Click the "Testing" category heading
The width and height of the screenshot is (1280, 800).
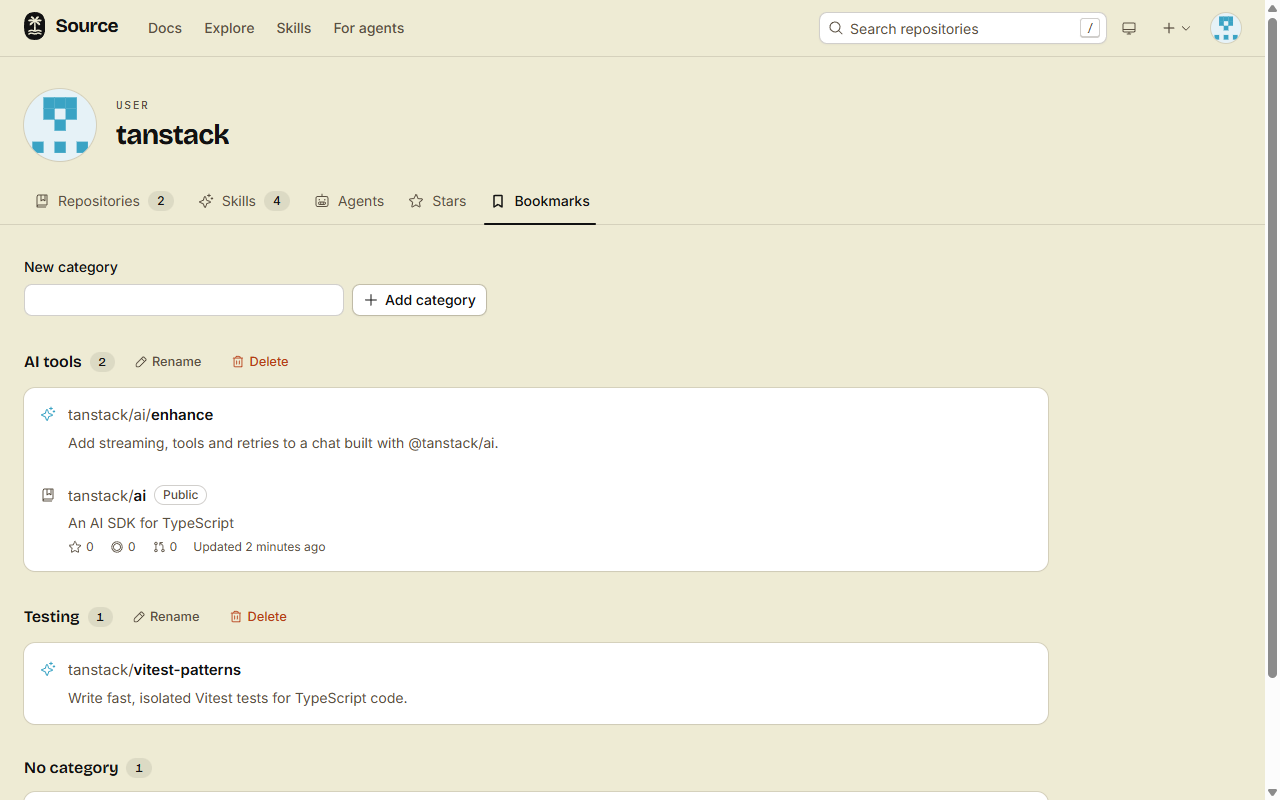coord(52,617)
